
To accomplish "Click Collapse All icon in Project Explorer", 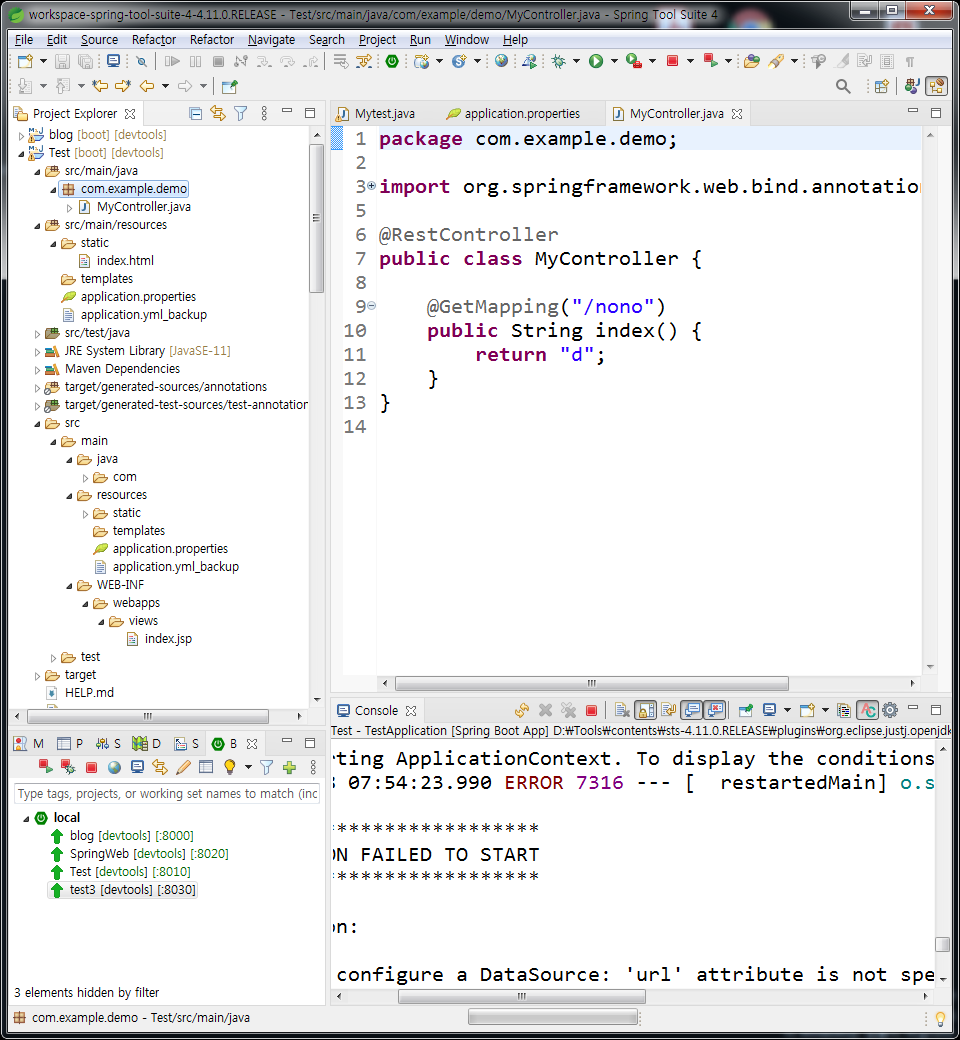I will click(196, 113).
